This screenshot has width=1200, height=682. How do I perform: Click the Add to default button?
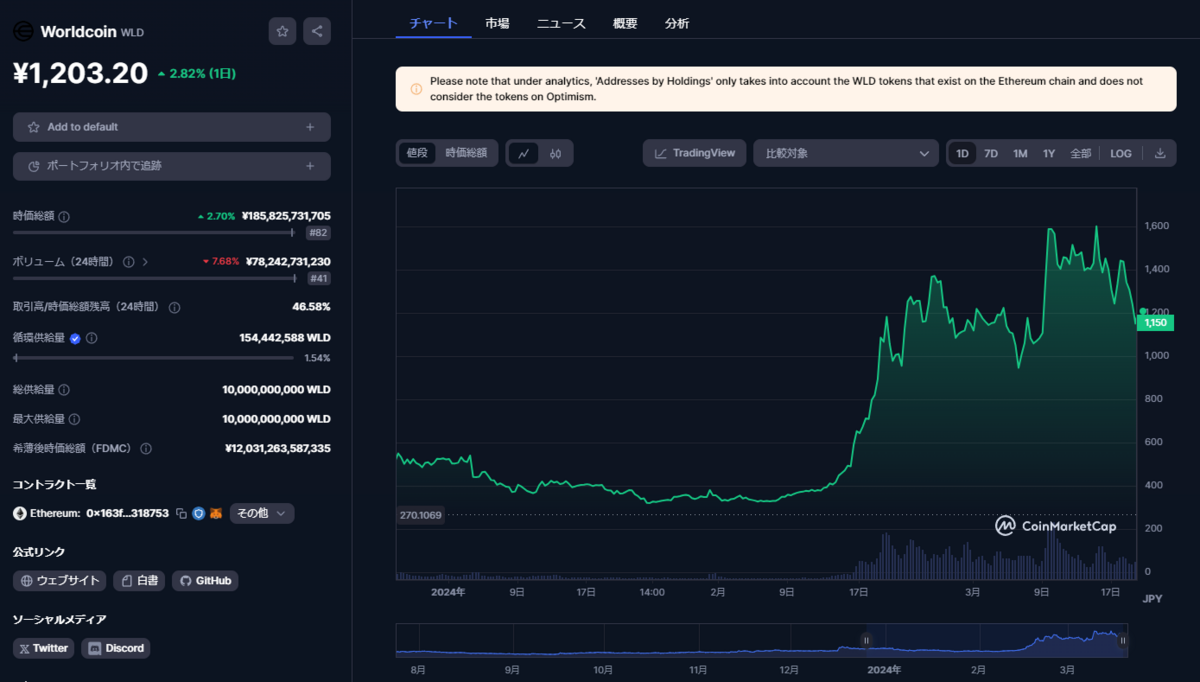point(172,127)
